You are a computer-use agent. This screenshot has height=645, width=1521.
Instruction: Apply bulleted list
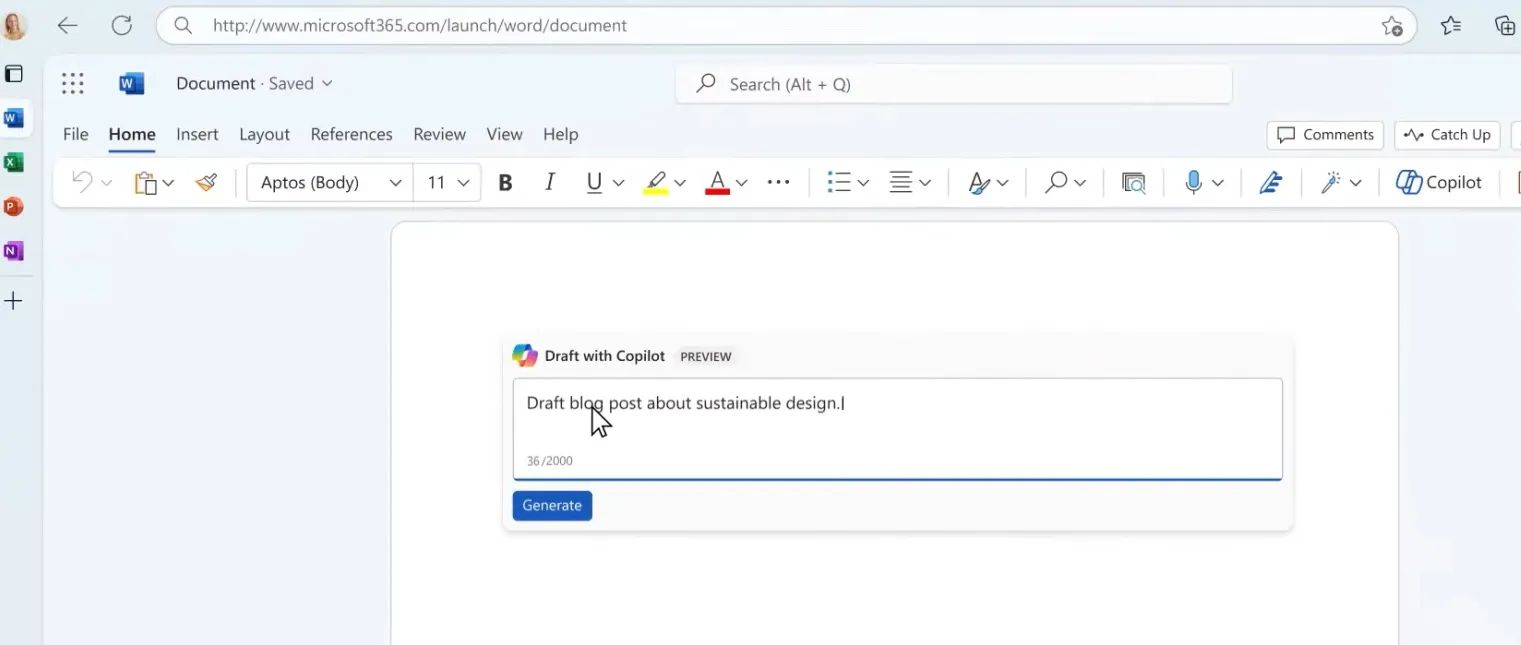coord(839,182)
